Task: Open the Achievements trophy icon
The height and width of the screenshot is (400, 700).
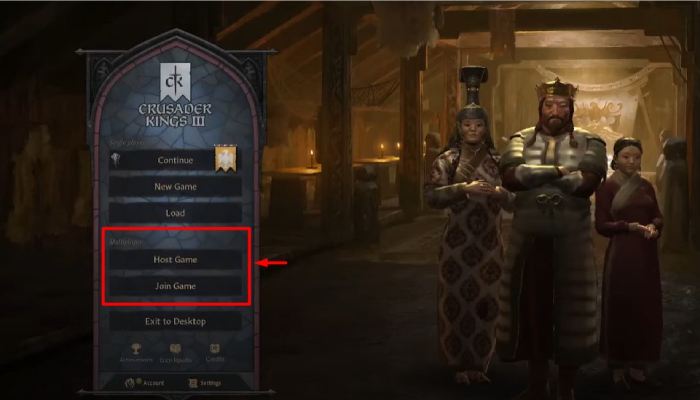Action: (x=136, y=349)
